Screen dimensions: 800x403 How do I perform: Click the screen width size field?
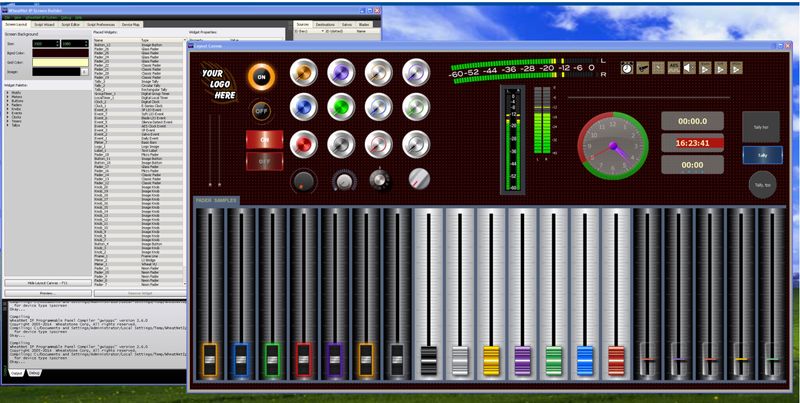tap(46, 44)
